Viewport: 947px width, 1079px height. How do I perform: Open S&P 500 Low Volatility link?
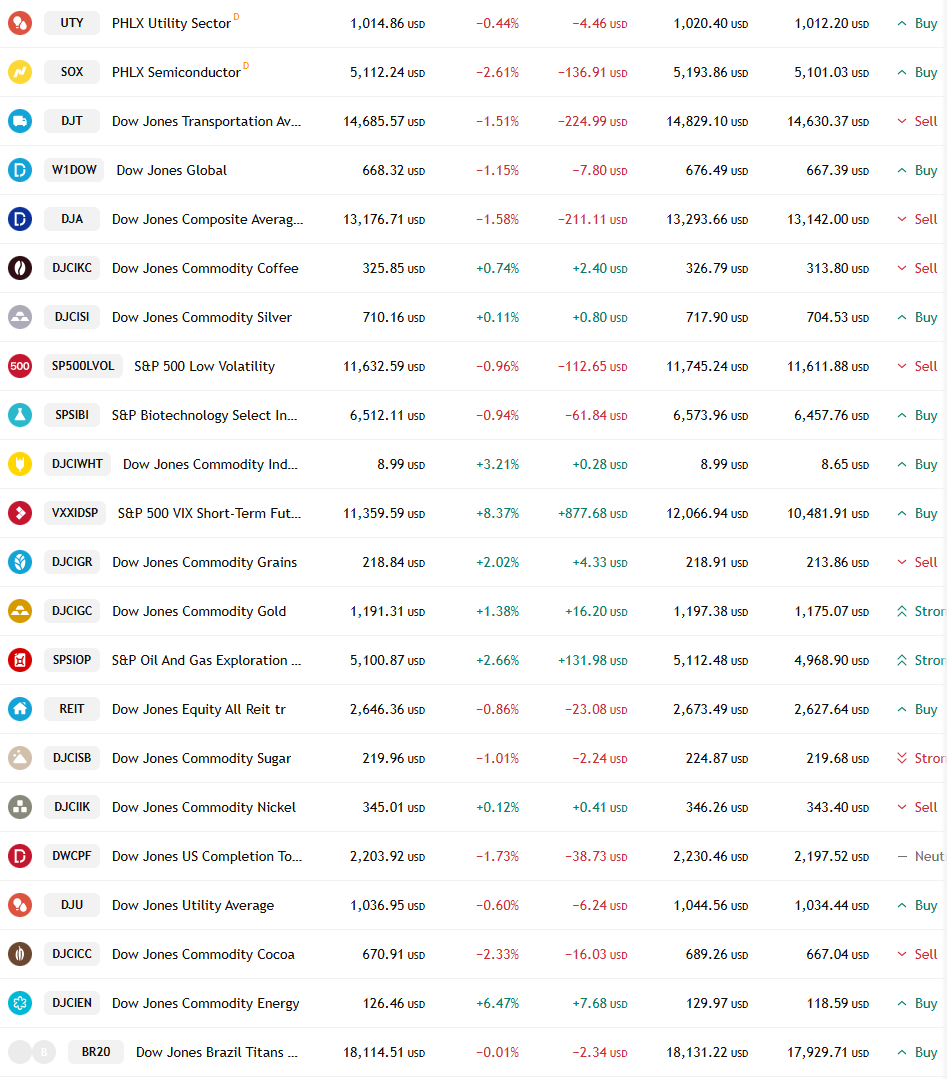pyautogui.click(x=204, y=366)
